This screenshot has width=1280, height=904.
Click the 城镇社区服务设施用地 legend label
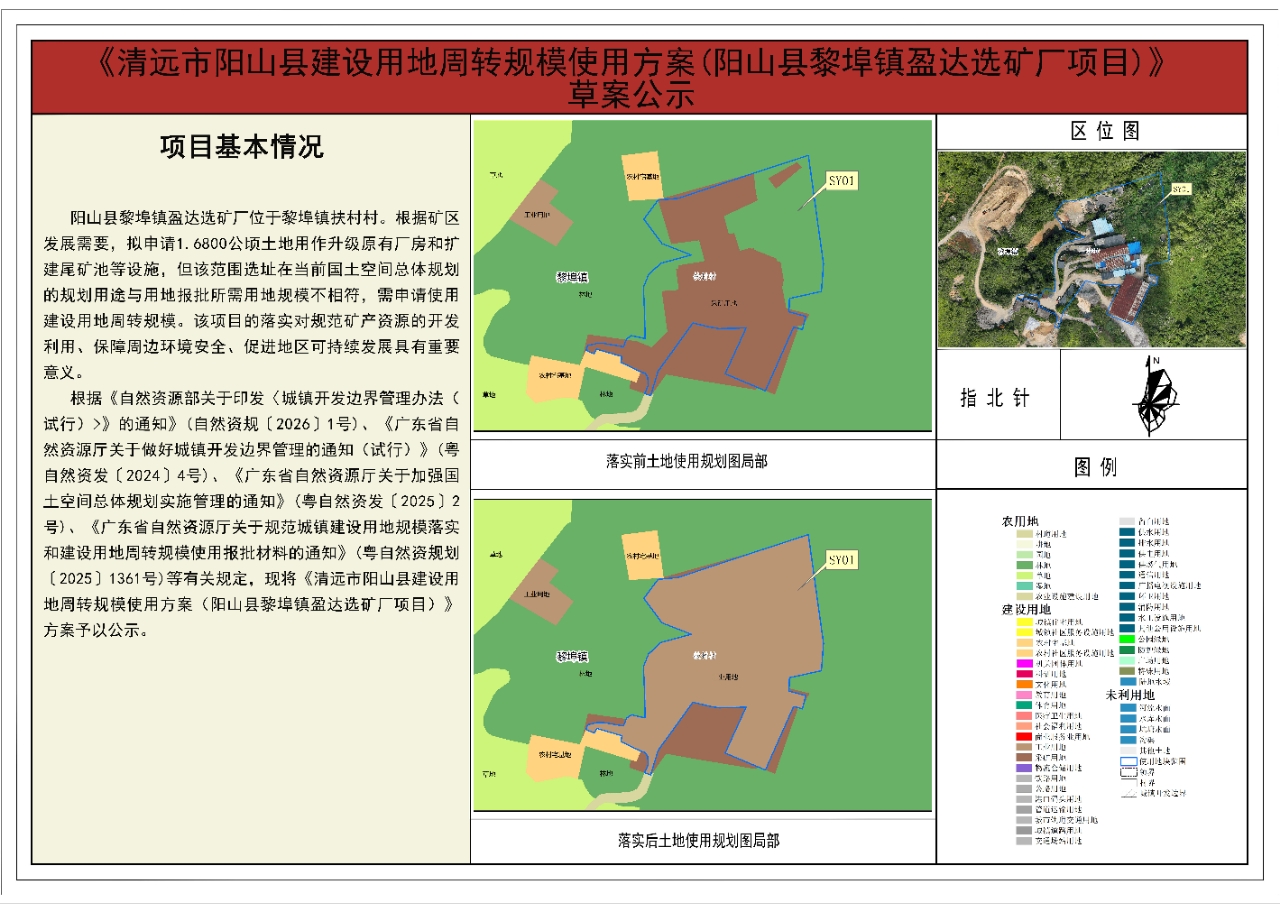pyautogui.click(x=1075, y=632)
